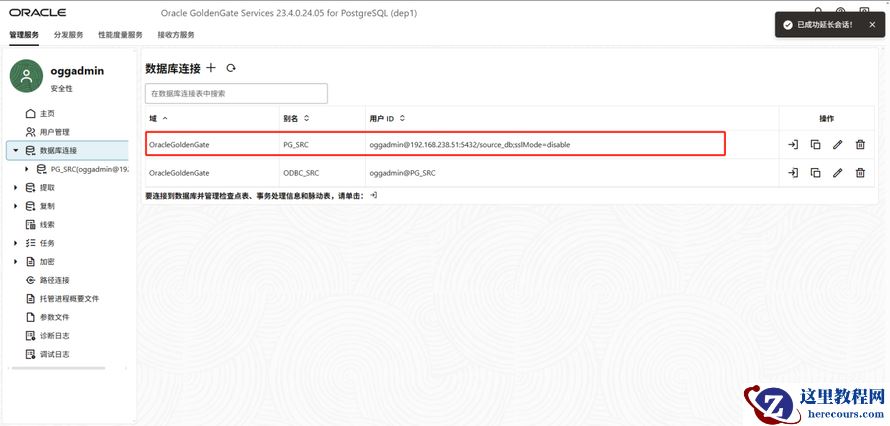The image size is (890, 426).
Task: Duplicate the ODBC_SRC connection
Action: [816, 173]
